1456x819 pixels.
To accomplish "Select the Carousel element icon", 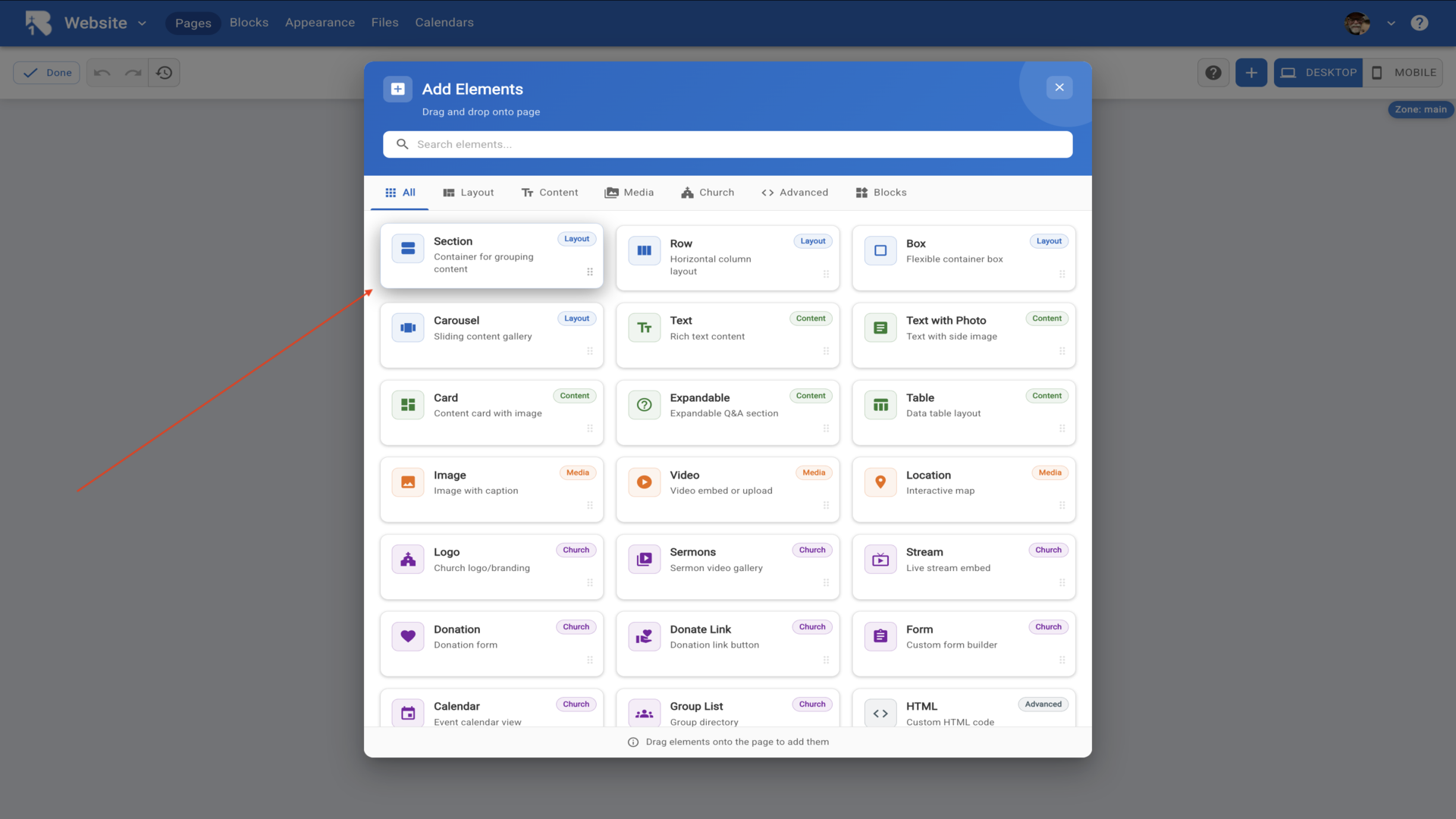I will point(408,328).
